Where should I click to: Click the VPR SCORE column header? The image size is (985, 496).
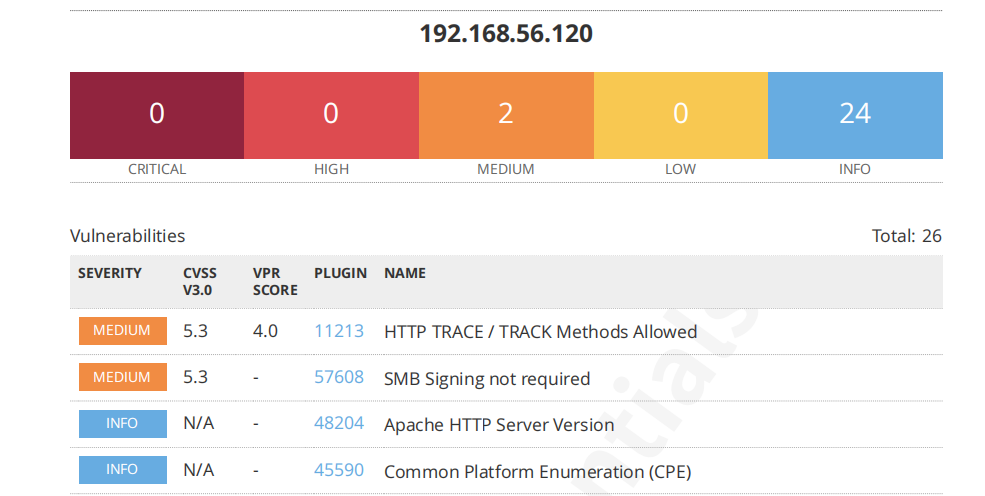pos(275,281)
